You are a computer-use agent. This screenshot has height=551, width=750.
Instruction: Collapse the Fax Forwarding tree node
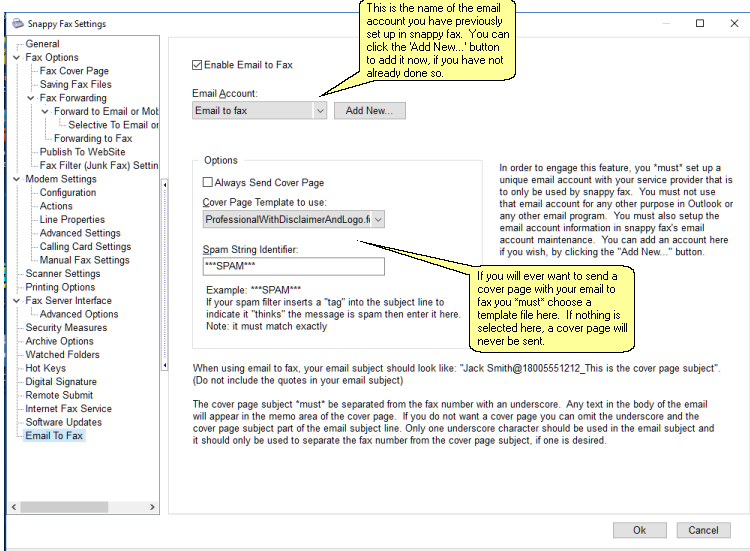click(31, 98)
